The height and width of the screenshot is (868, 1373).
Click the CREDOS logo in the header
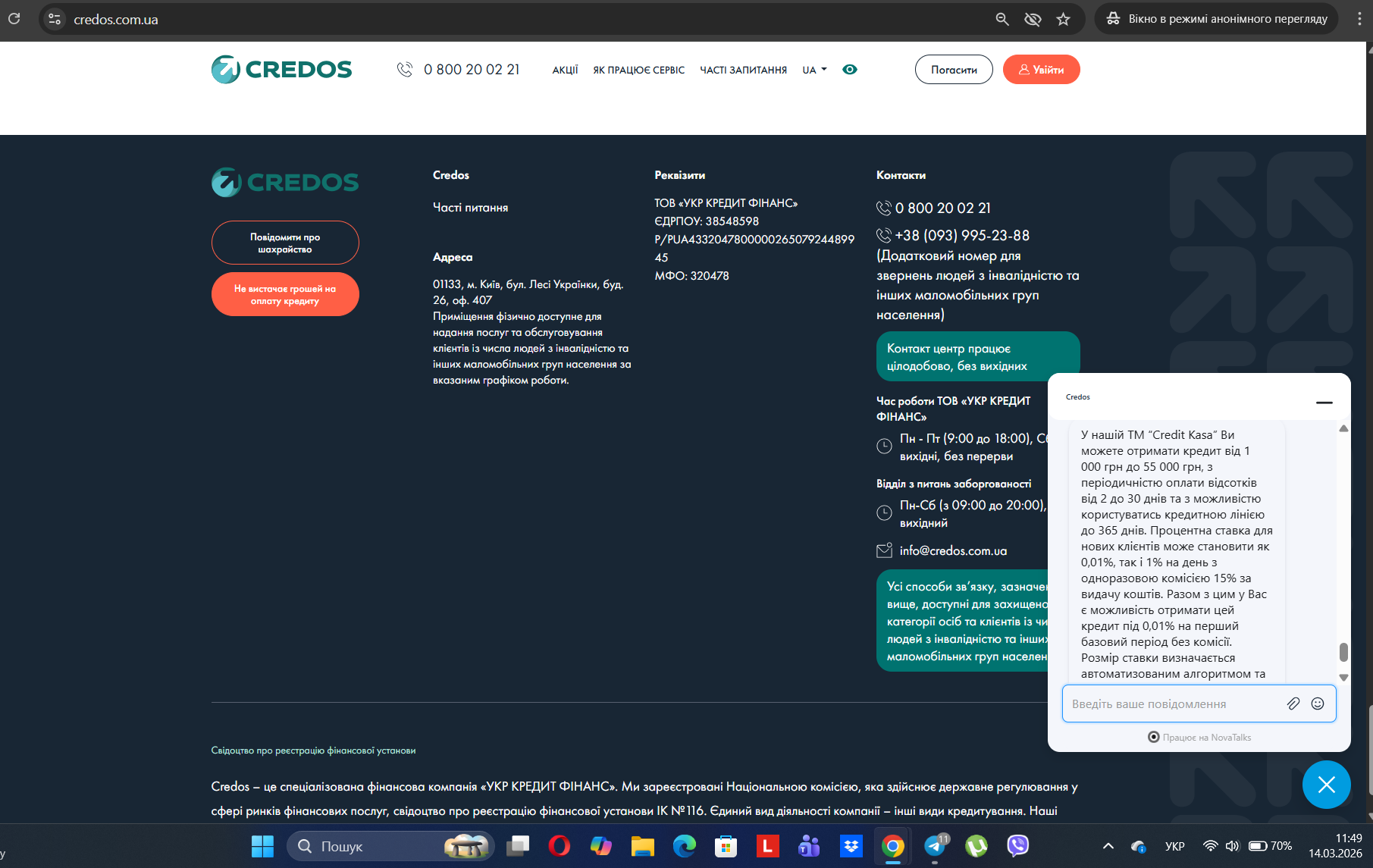pyautogui.click(x=281, y=69)
